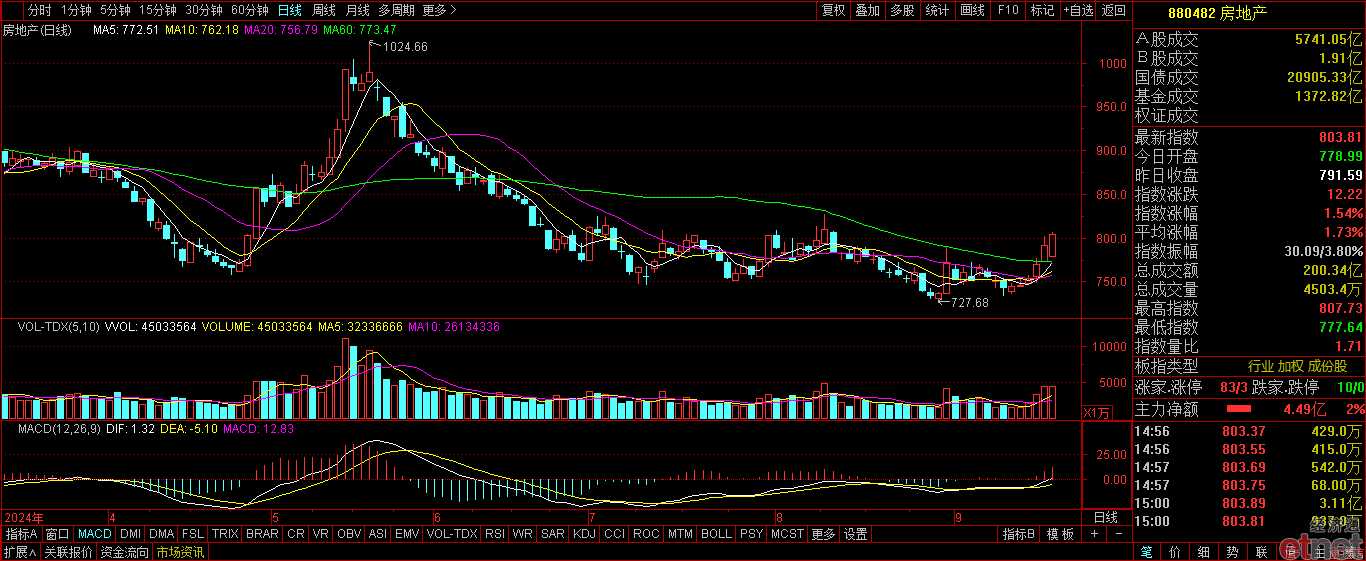The height and width of the screenshot is (561, 1366).
Task: Open the 资金流向 tab
Action: 124,552
